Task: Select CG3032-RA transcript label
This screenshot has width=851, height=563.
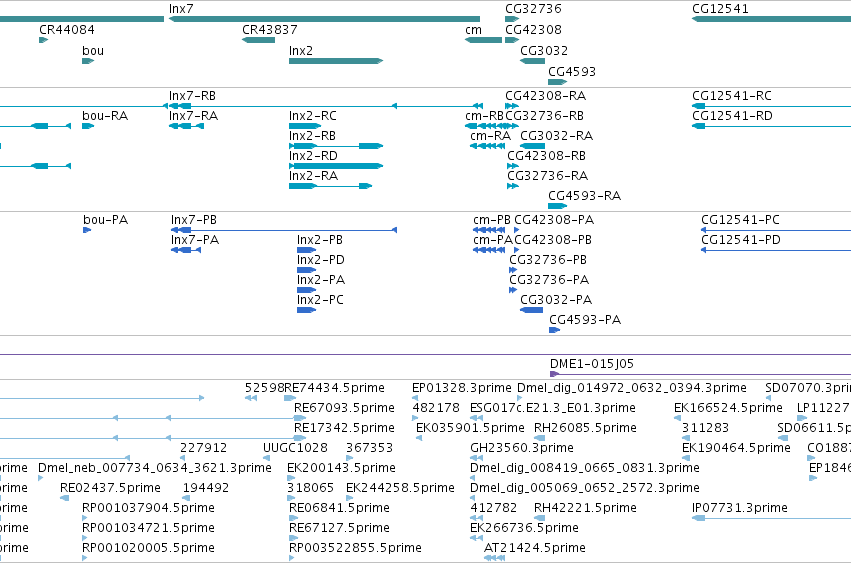Action: click(x=556, y=136)
